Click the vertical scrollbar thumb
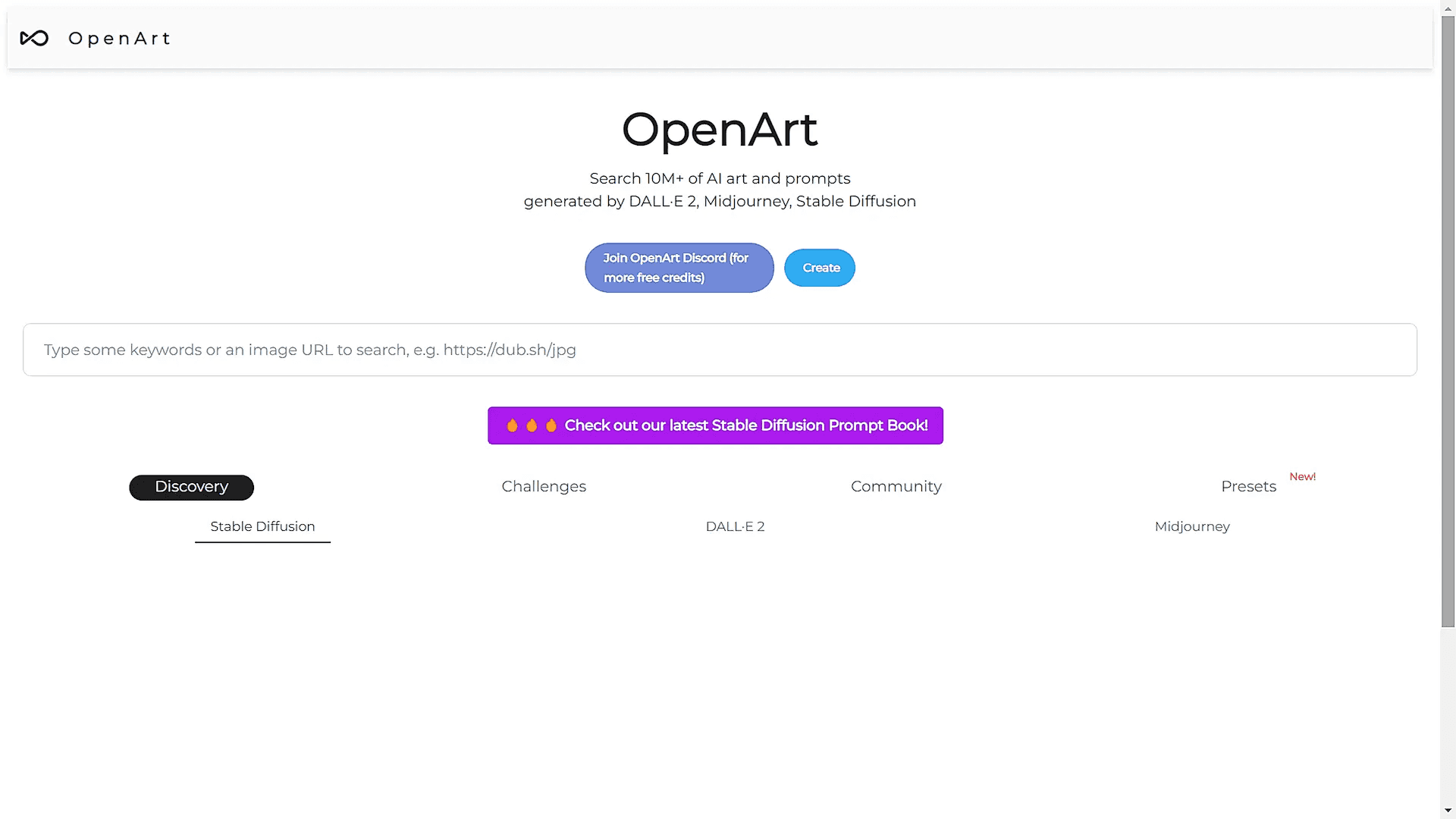The image size is (1456, 819). pyautogui.click(x=1448, y=322)
